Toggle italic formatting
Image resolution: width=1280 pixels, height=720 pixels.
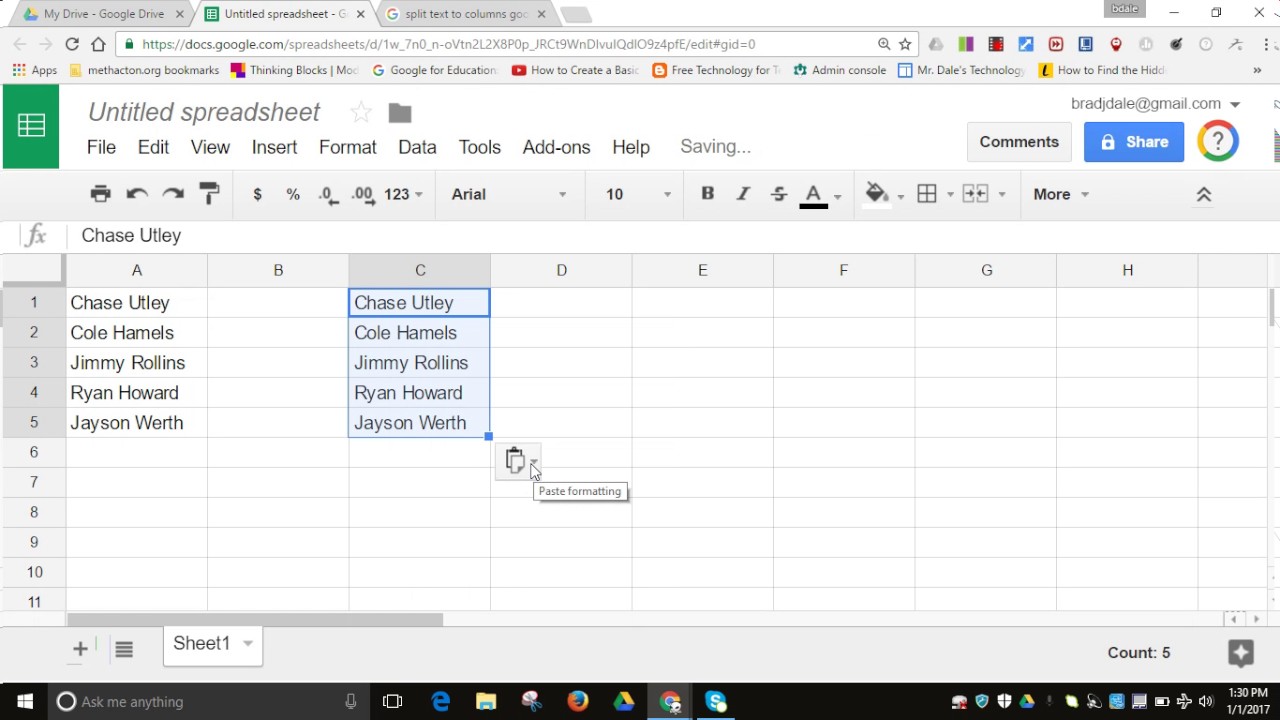coord(743,194)
